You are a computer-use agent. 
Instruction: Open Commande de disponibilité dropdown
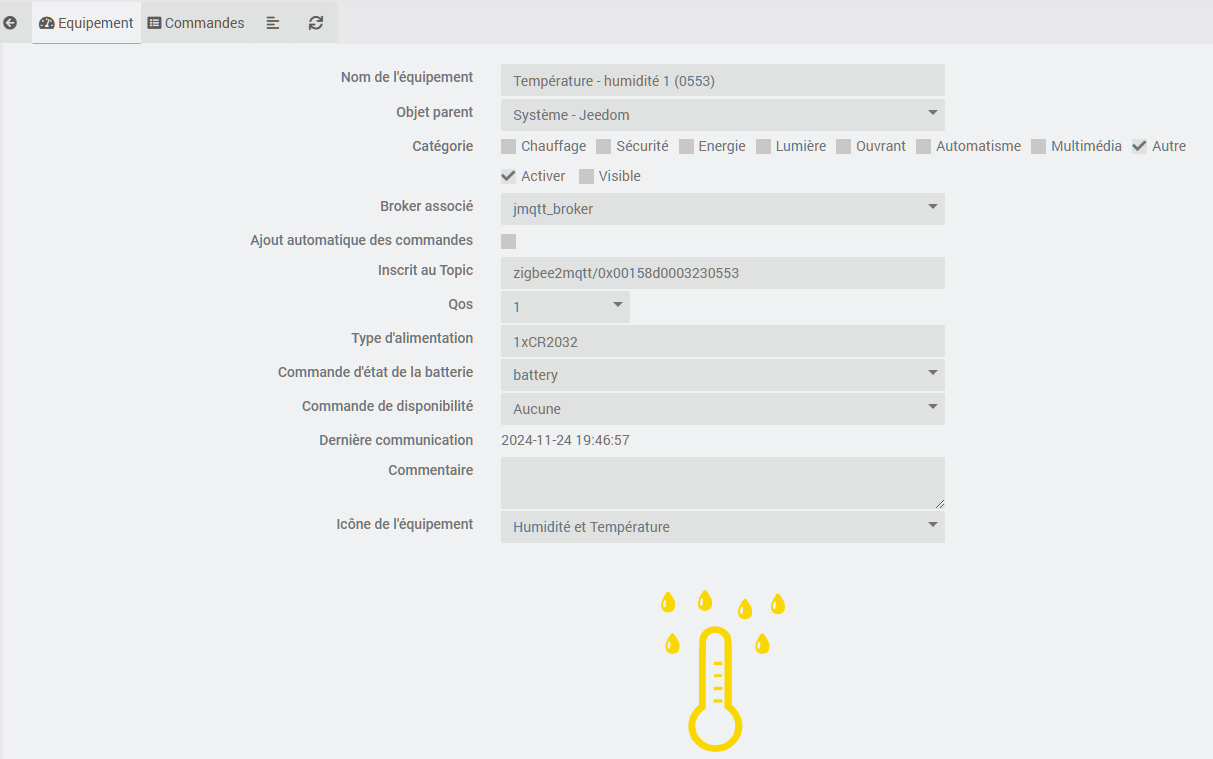coord(722,409)
